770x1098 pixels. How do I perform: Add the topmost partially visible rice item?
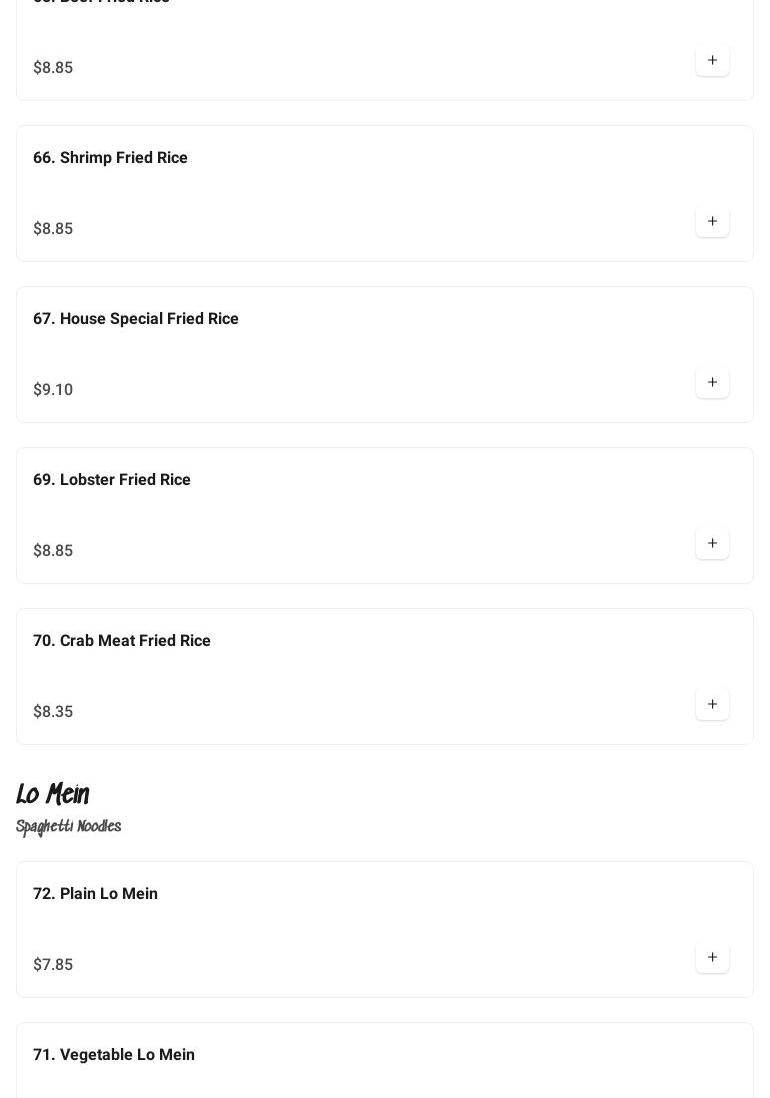click(x=712, y=60)
